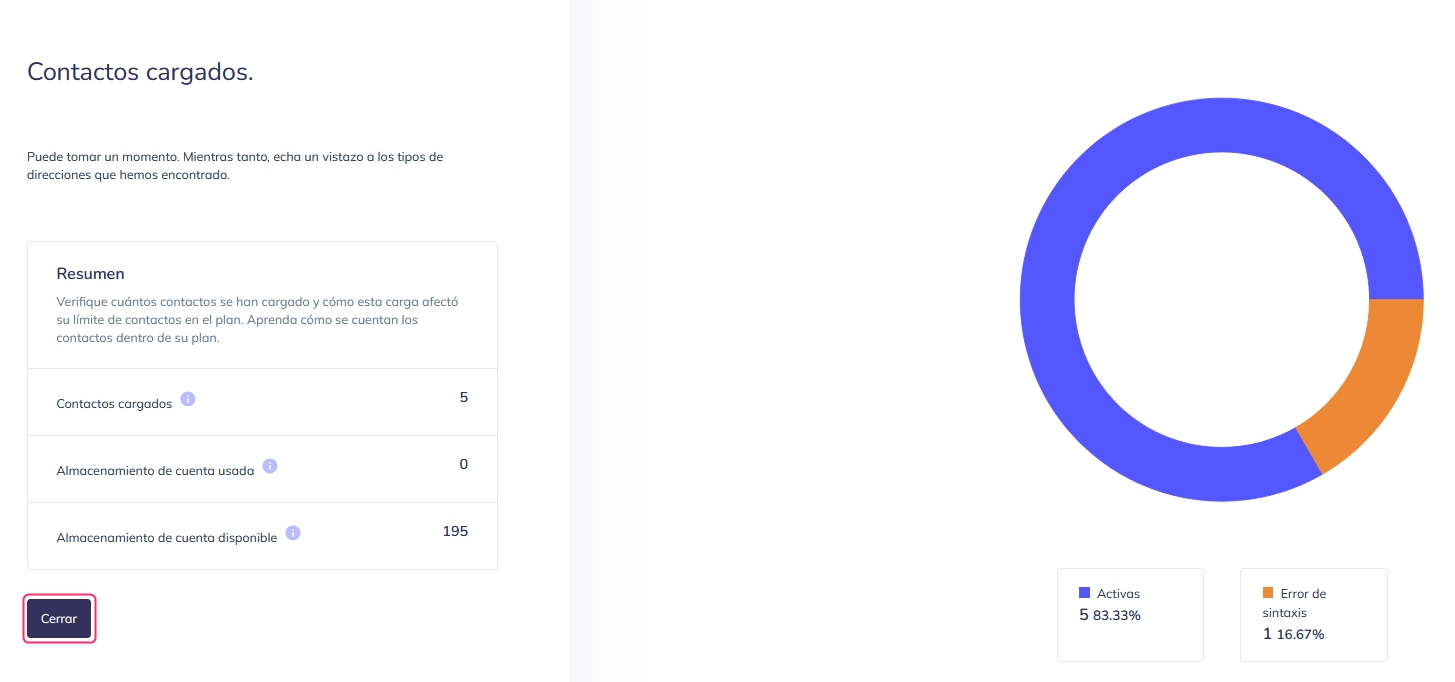Click the 83.33% Activas percentage
1455x682 pixels.
1117,616
